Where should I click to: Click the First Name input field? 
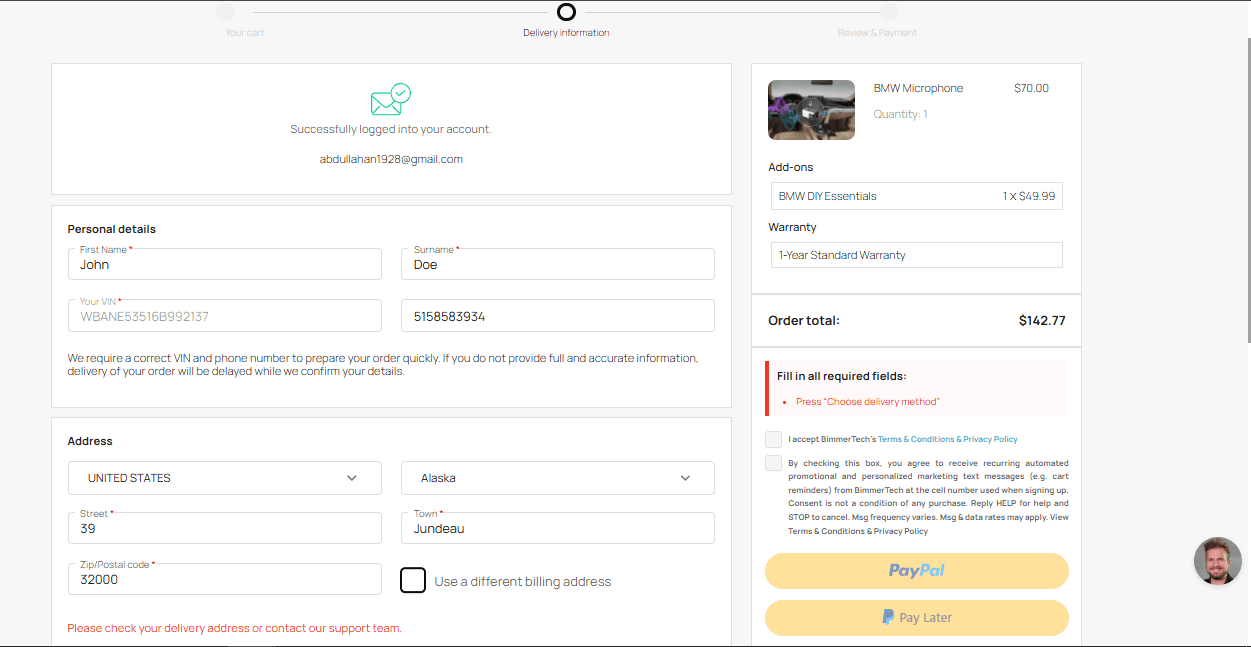(x=225, y=265)
